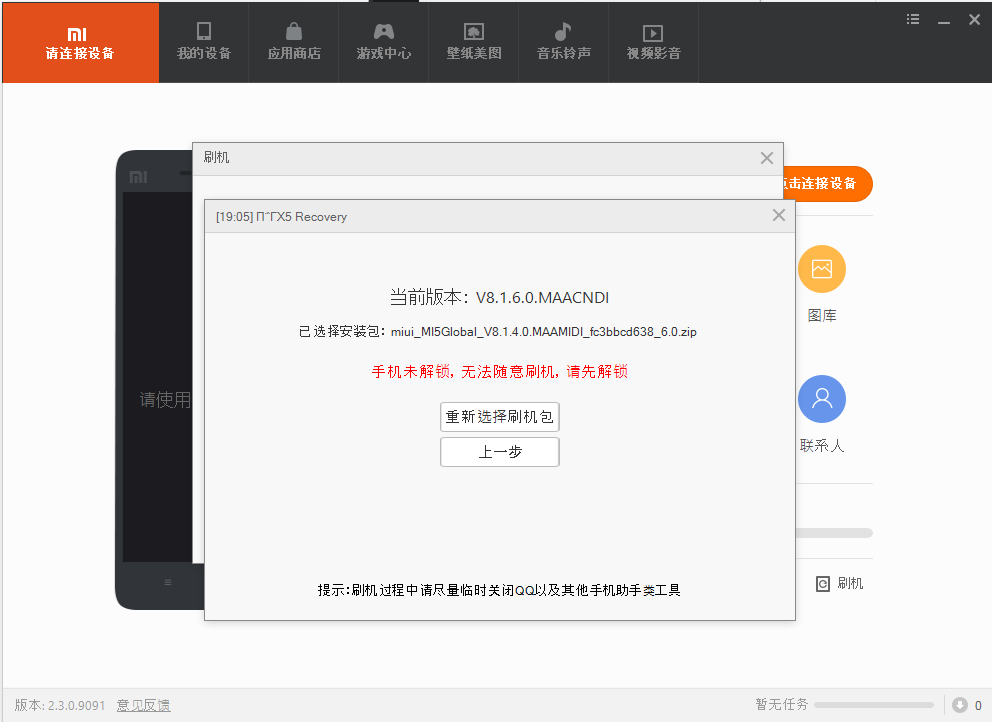
Task: Click the 请连接设备 MI logo tab
Action: click(x=80, y=43)
